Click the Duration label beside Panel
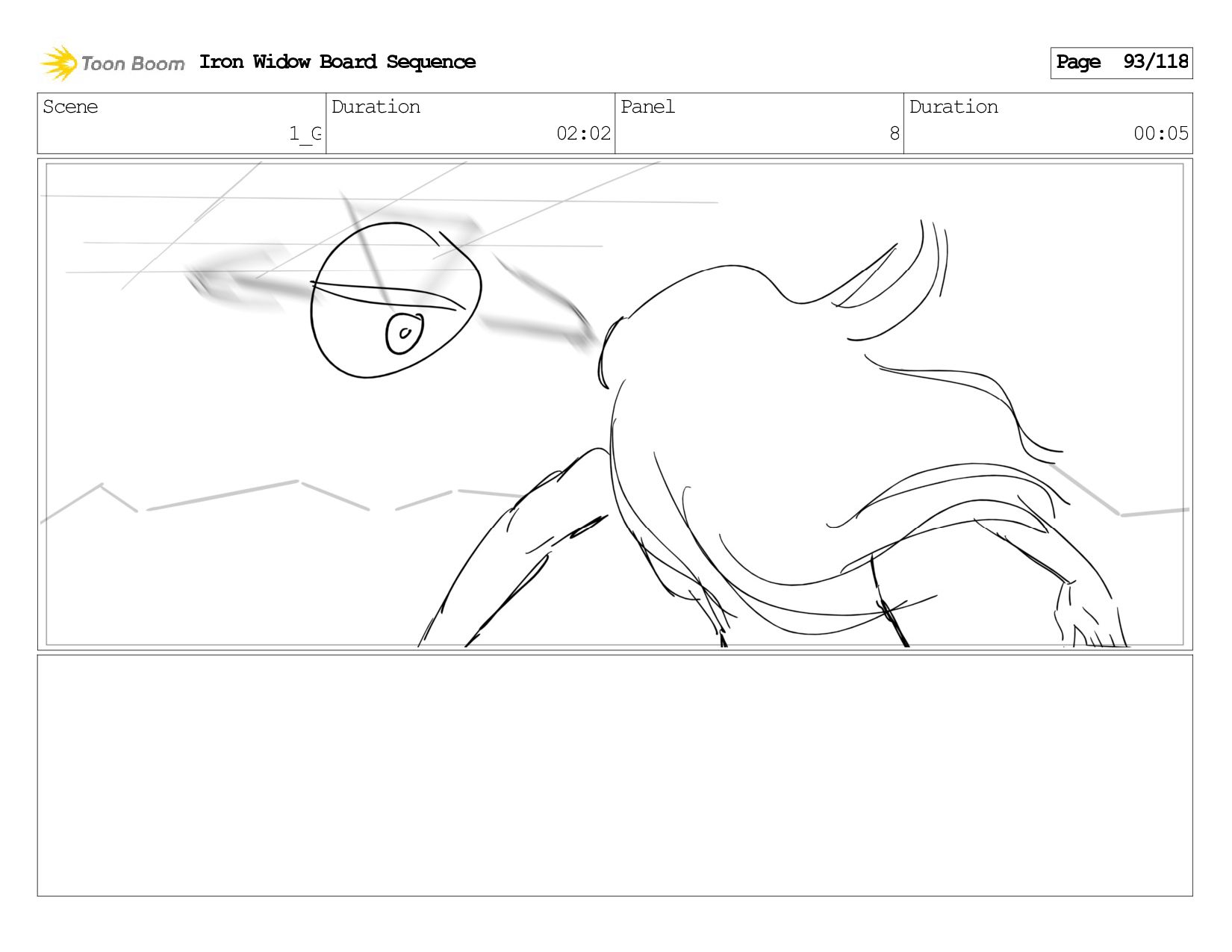Screen dimensions: 1232x952 [x=953, y=107]
